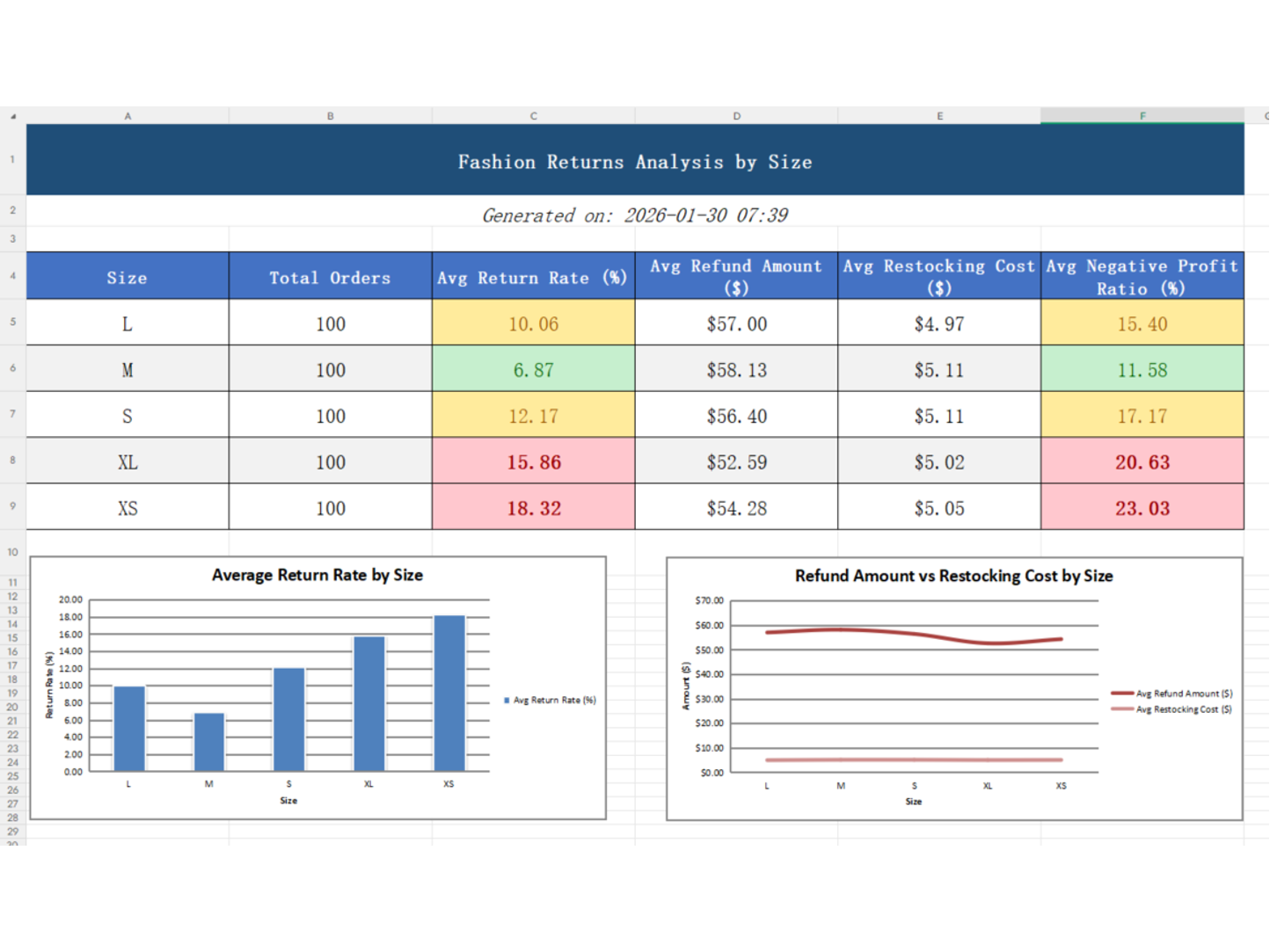1270x952 pixels.
Task: Select the $57.00 refund cell for L
Action: 736,323
